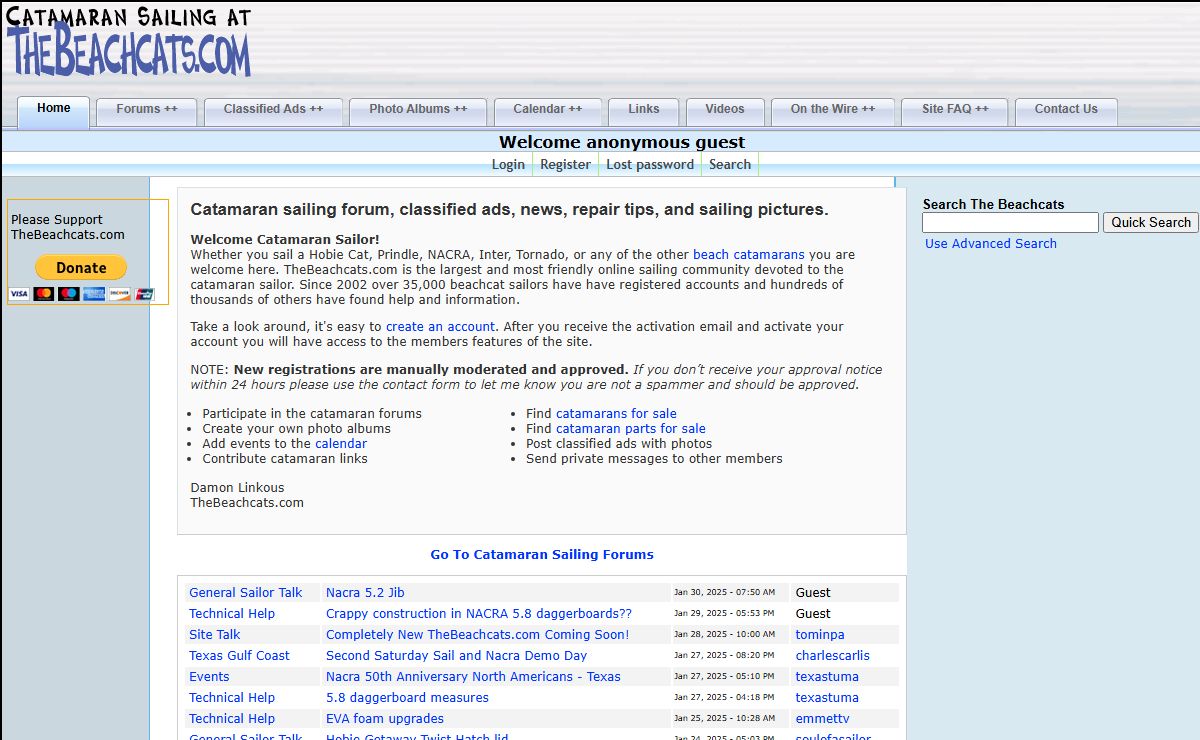The height and width of the screenshot is (740, 1200).
Task: Click the Contact Us tab
Action: pos(1065,110)
